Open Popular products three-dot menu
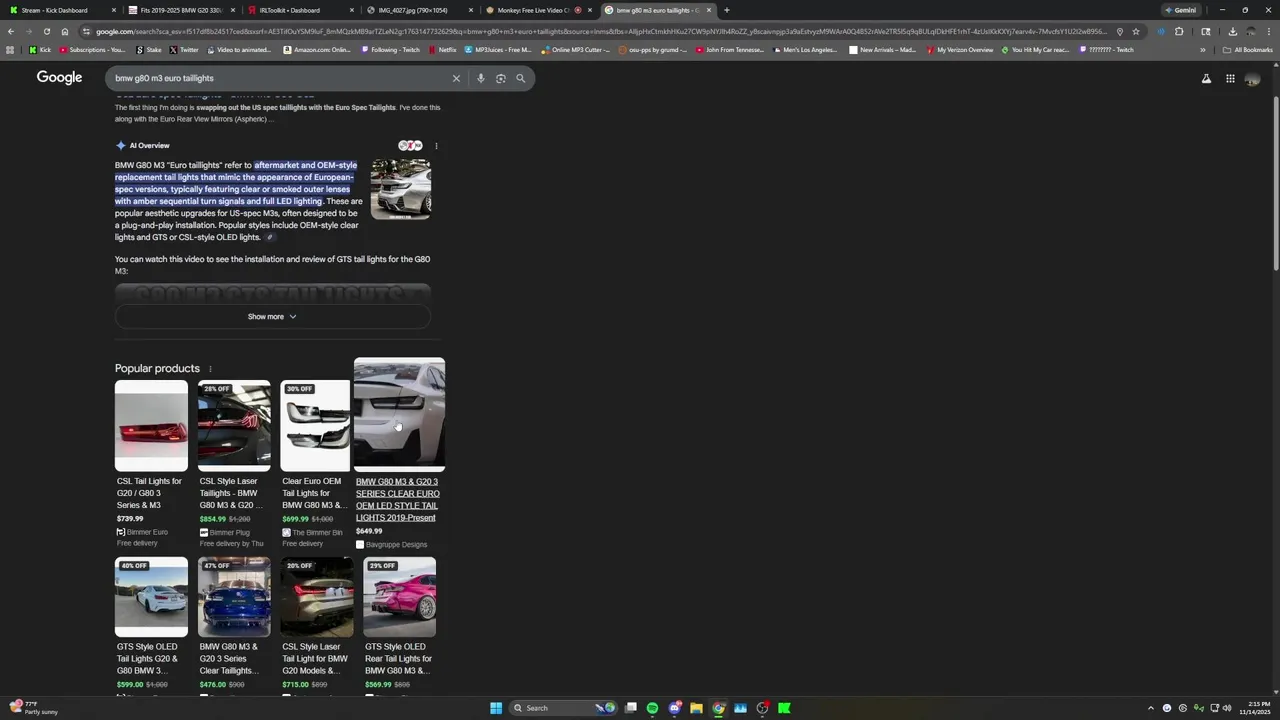 210,369
